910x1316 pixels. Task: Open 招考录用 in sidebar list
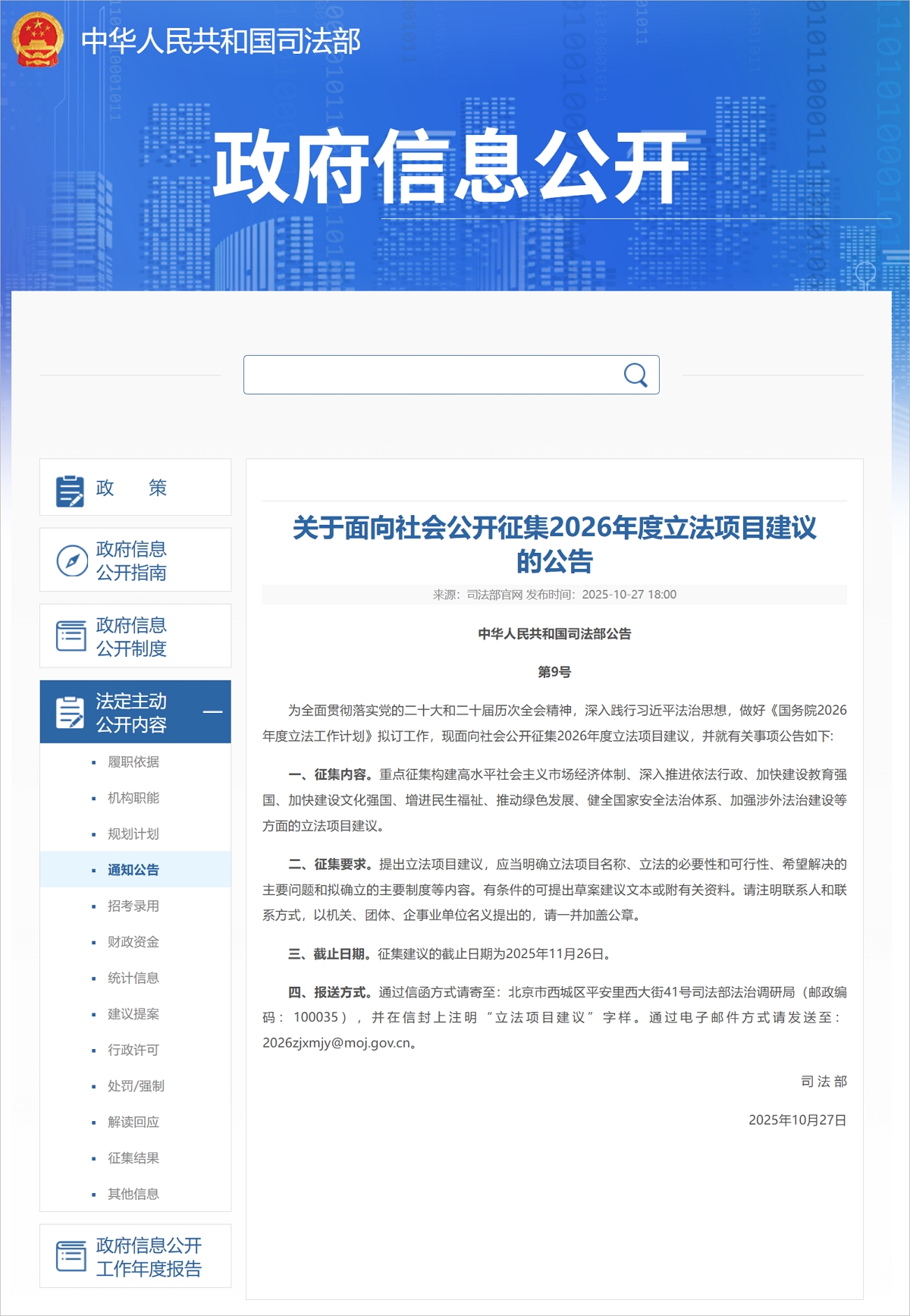133,906
